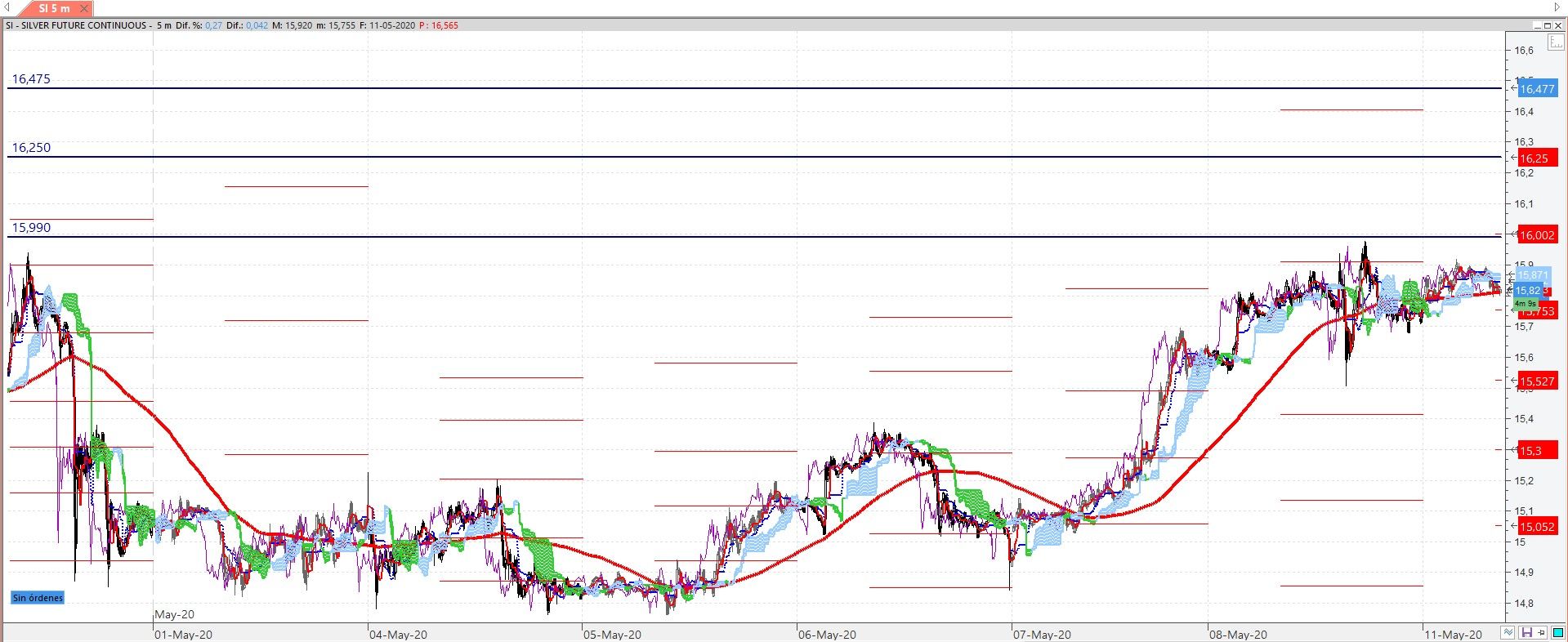Click the green 4m 9s countdown tag

[1525, 303]
